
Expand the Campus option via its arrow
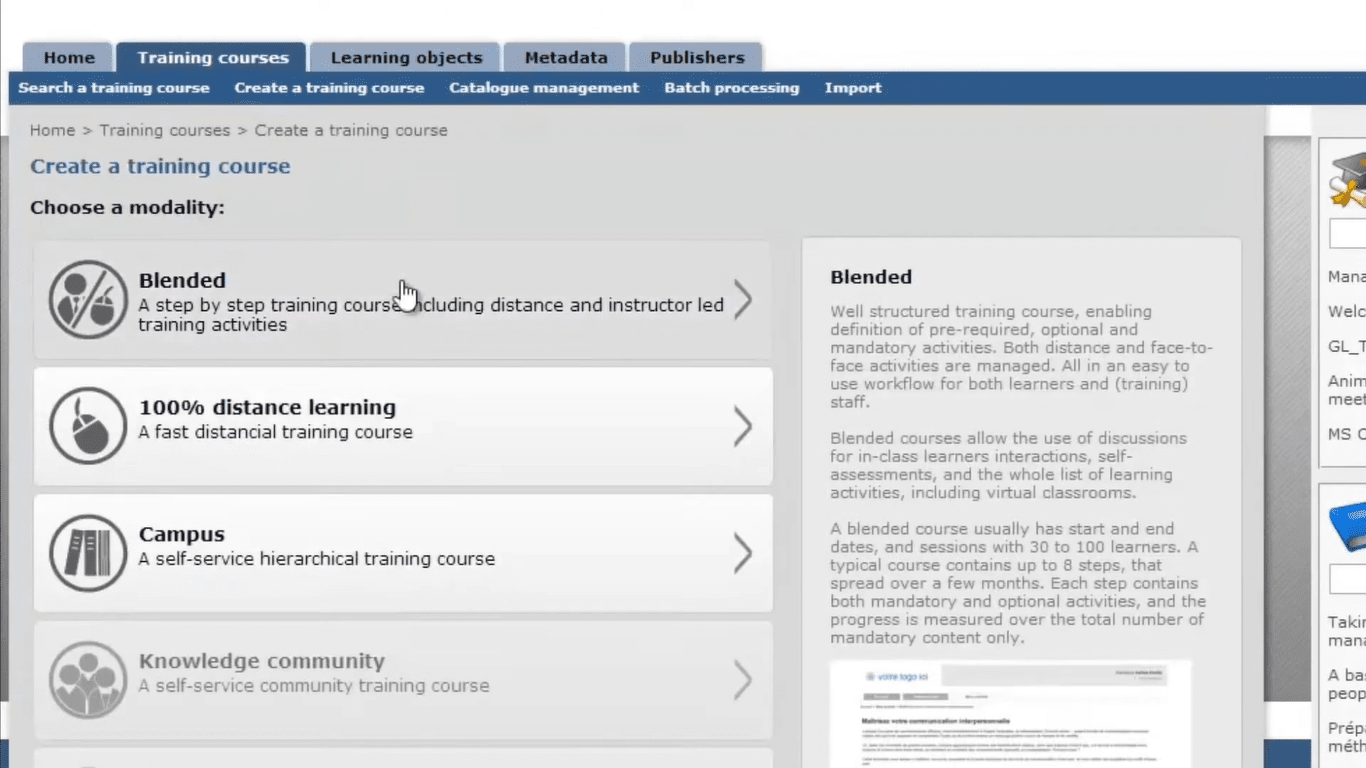[x=743, y=552]
